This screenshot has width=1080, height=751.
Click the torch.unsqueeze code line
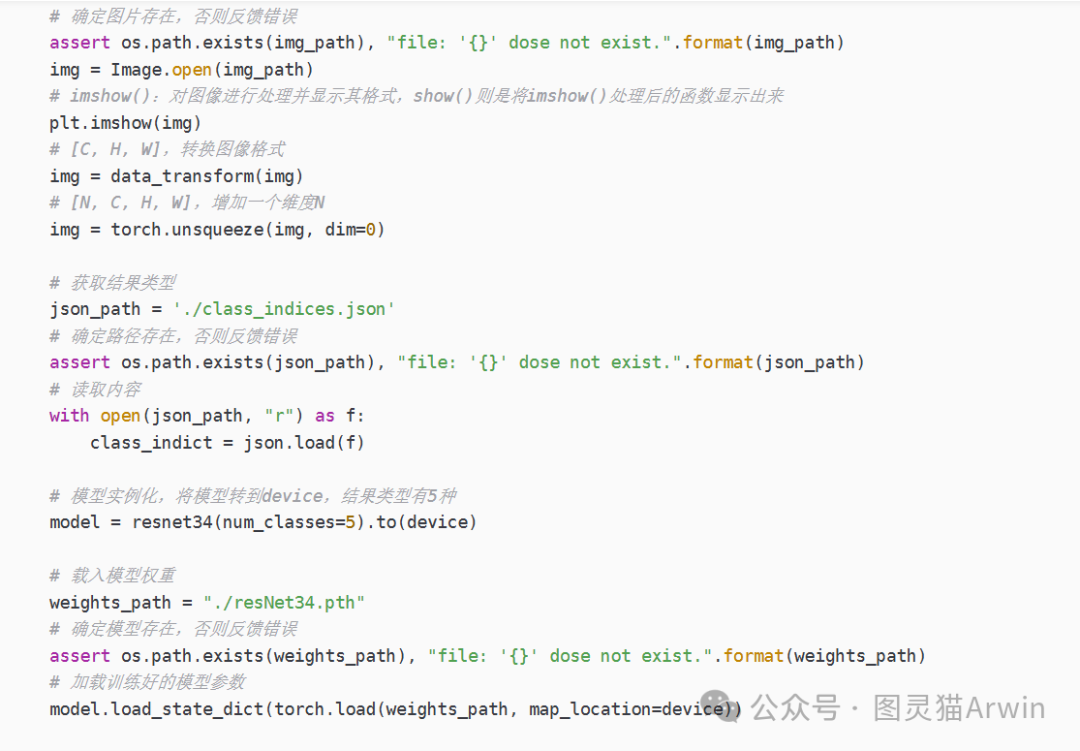coord(217,229)
